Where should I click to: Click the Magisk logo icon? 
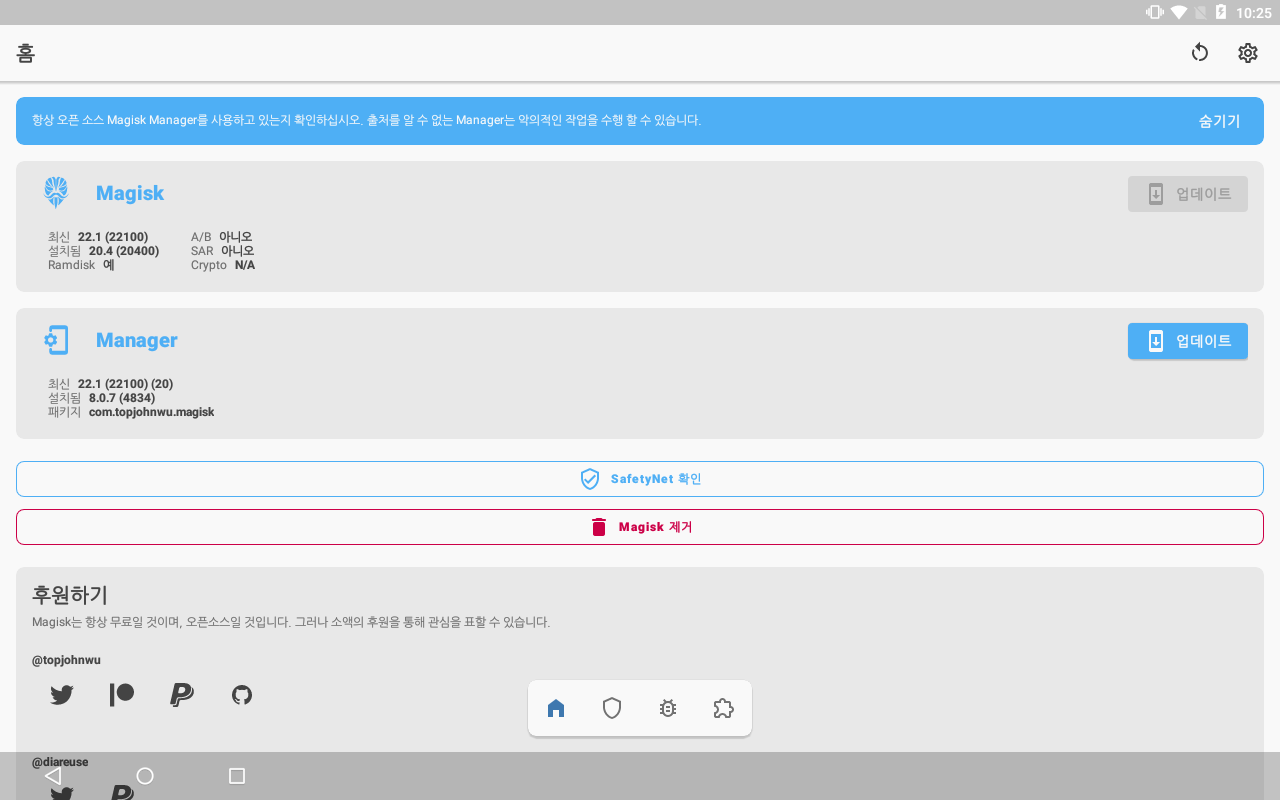click(56, 193)
